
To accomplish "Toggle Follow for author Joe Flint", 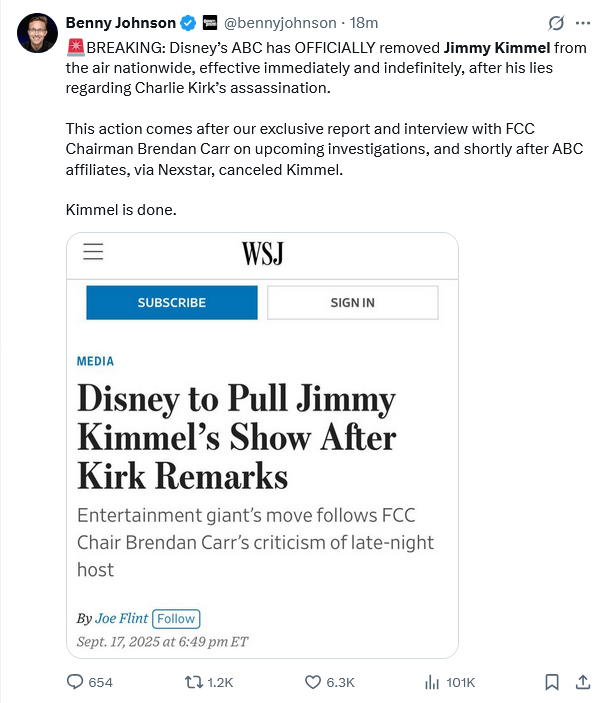I will pos(176,619).
